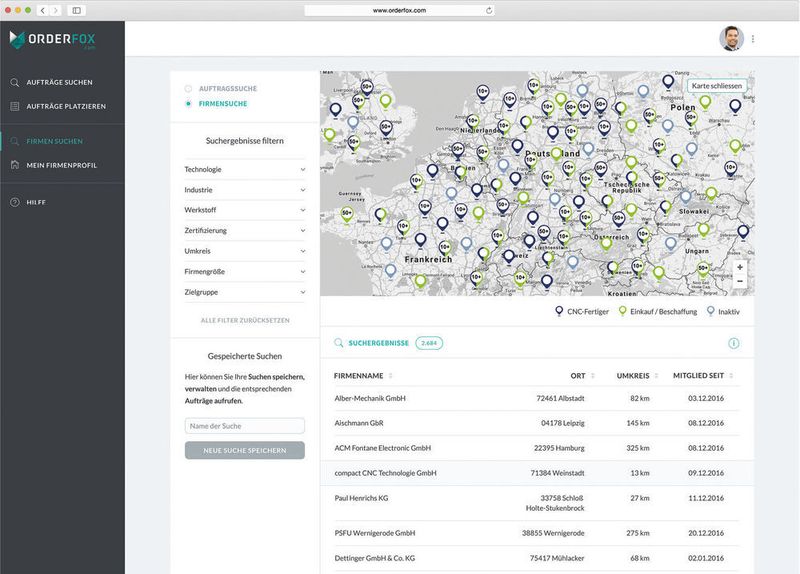Click Neue Suche speichern button
The height and width of the screenshot is (574, 800).
tap(244, 450)
